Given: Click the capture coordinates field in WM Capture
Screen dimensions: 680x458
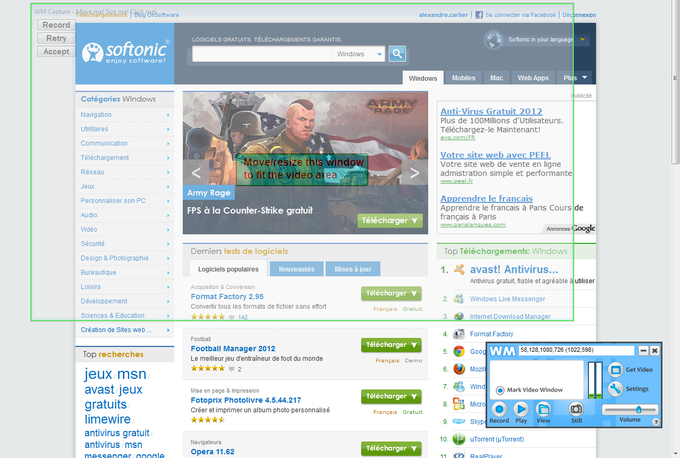Looking at the screenshot, I should 577,350.
